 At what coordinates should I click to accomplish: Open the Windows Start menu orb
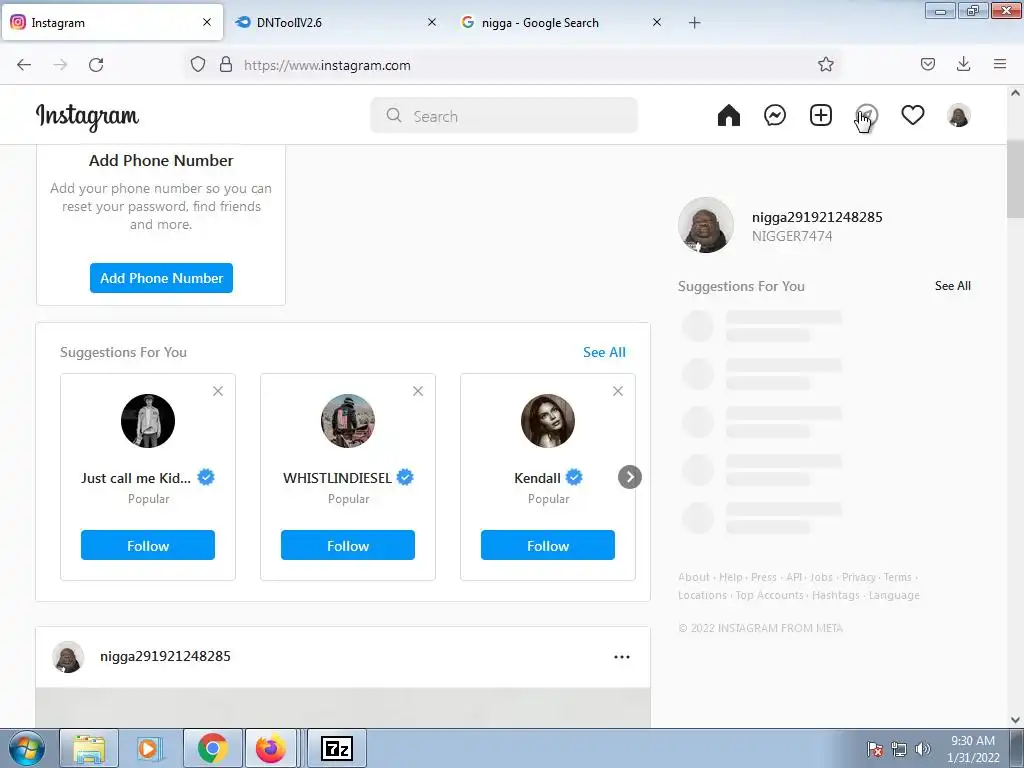click(26, 748)
